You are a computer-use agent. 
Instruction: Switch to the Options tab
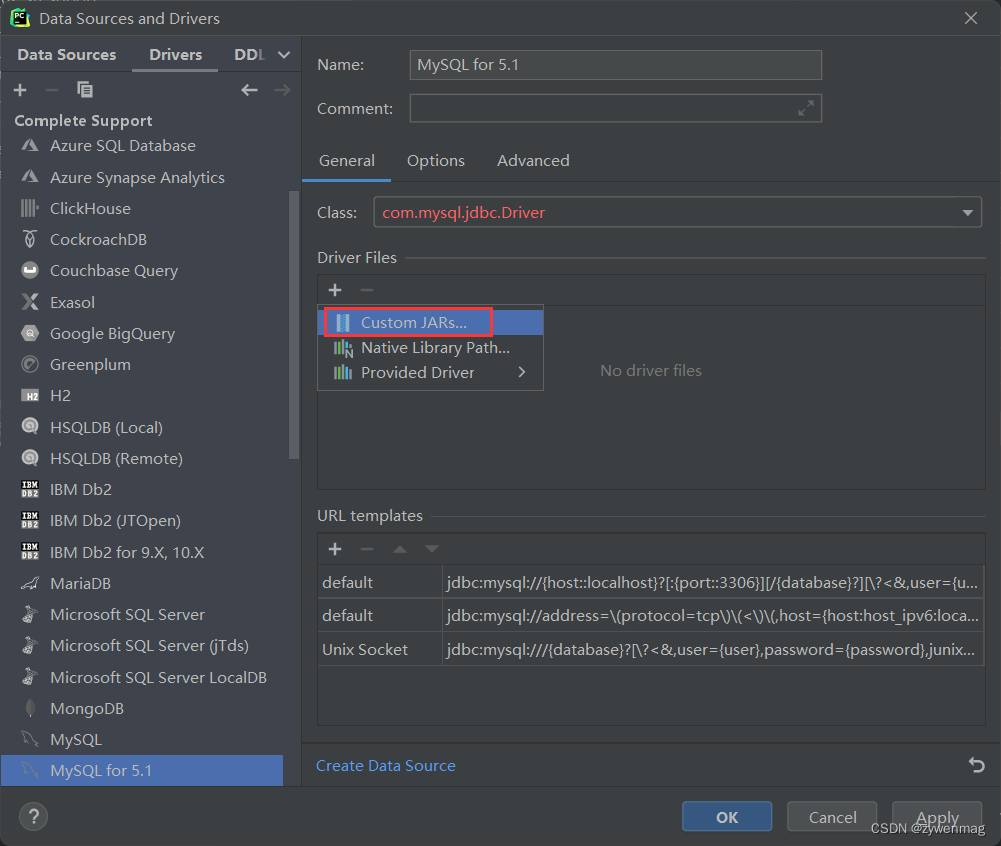click(436, 160)
